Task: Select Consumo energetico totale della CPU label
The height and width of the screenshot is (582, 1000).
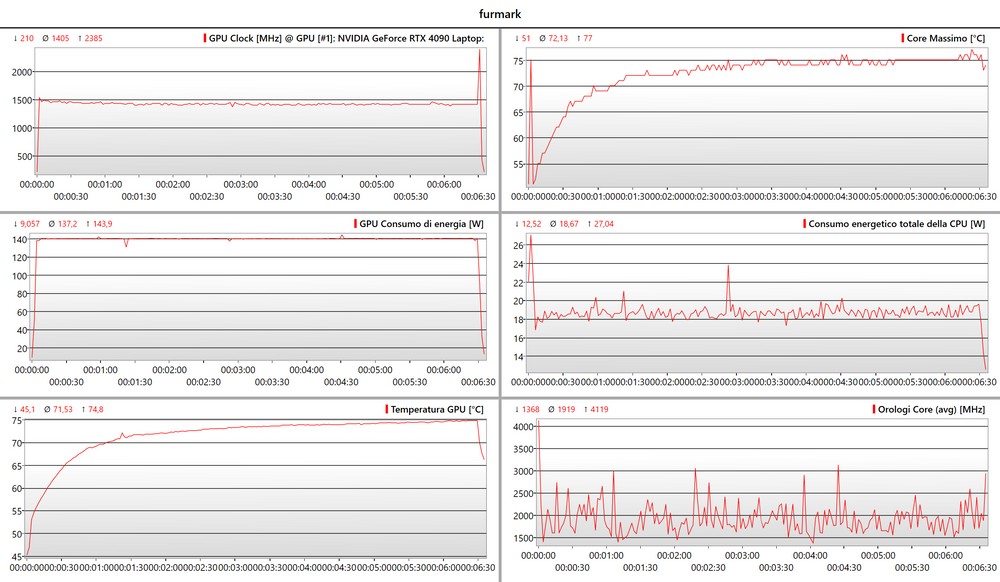Action: pyautogui.click(x=896, y=224)
